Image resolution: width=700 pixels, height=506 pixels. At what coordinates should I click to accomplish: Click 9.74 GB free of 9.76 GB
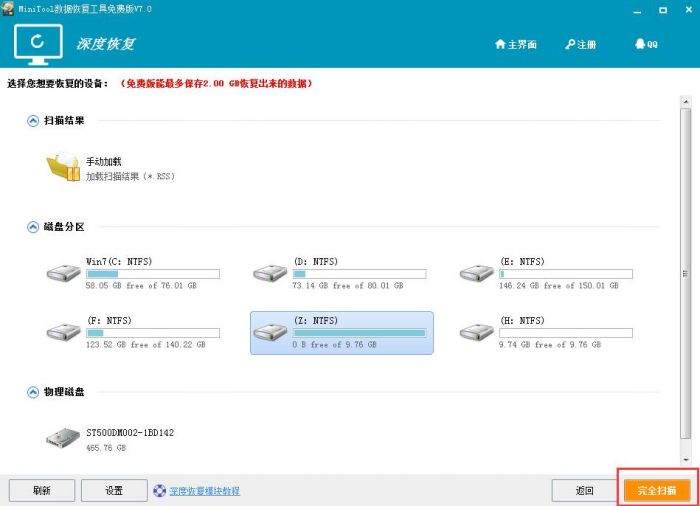tap(550, 345)
